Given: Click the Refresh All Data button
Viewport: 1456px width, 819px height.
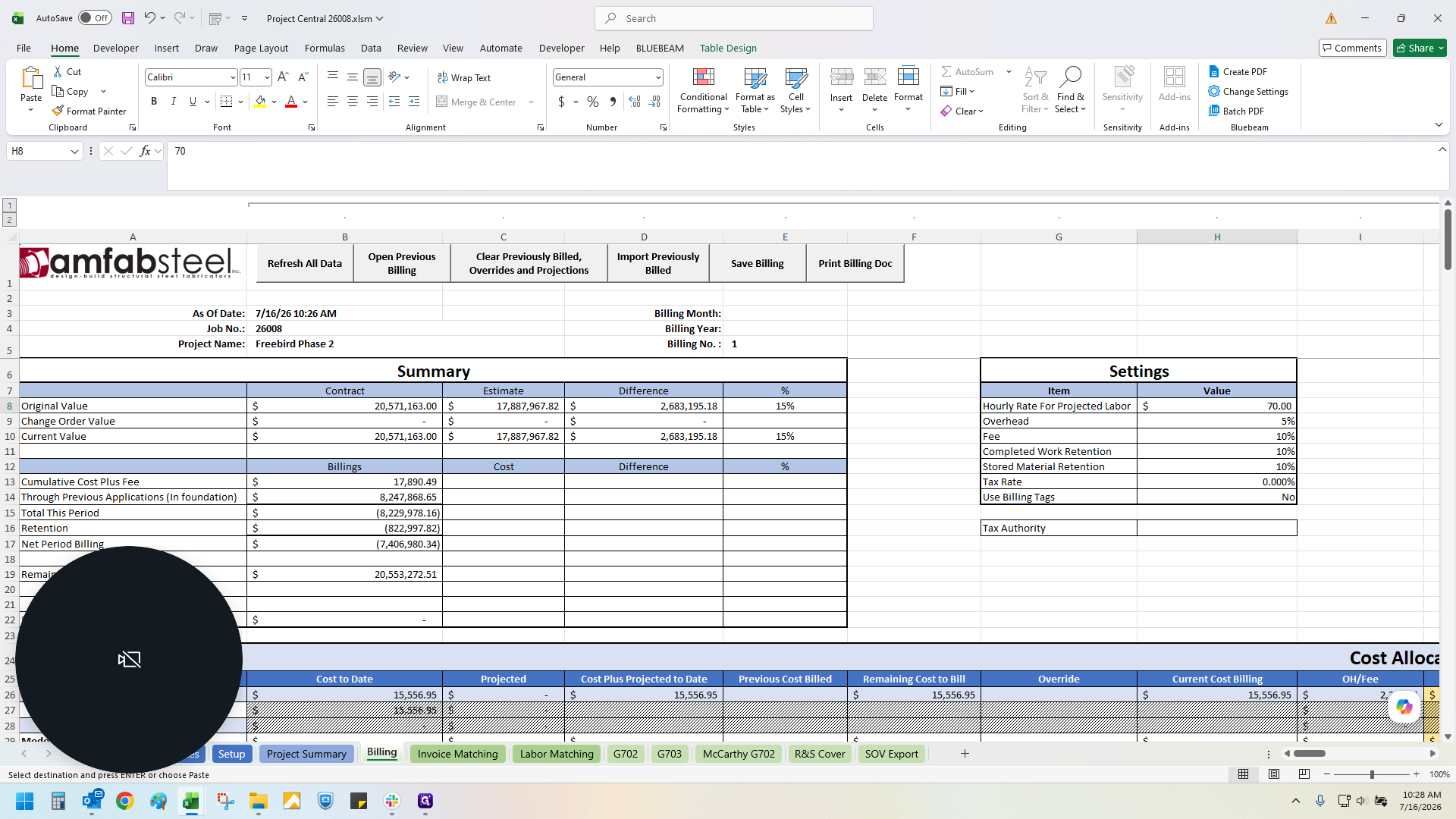Looking at the screenshot, I should click(x=305, y=263).
